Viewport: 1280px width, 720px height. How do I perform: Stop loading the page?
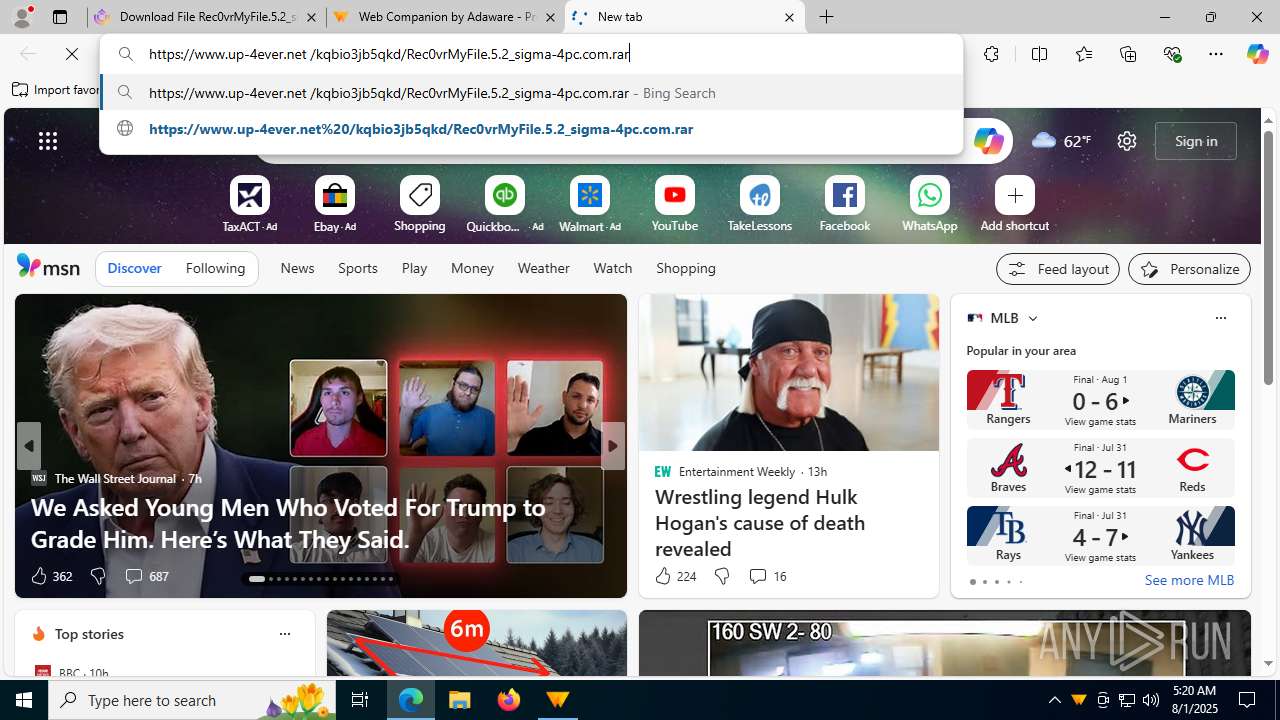click(x=72, y=54)
